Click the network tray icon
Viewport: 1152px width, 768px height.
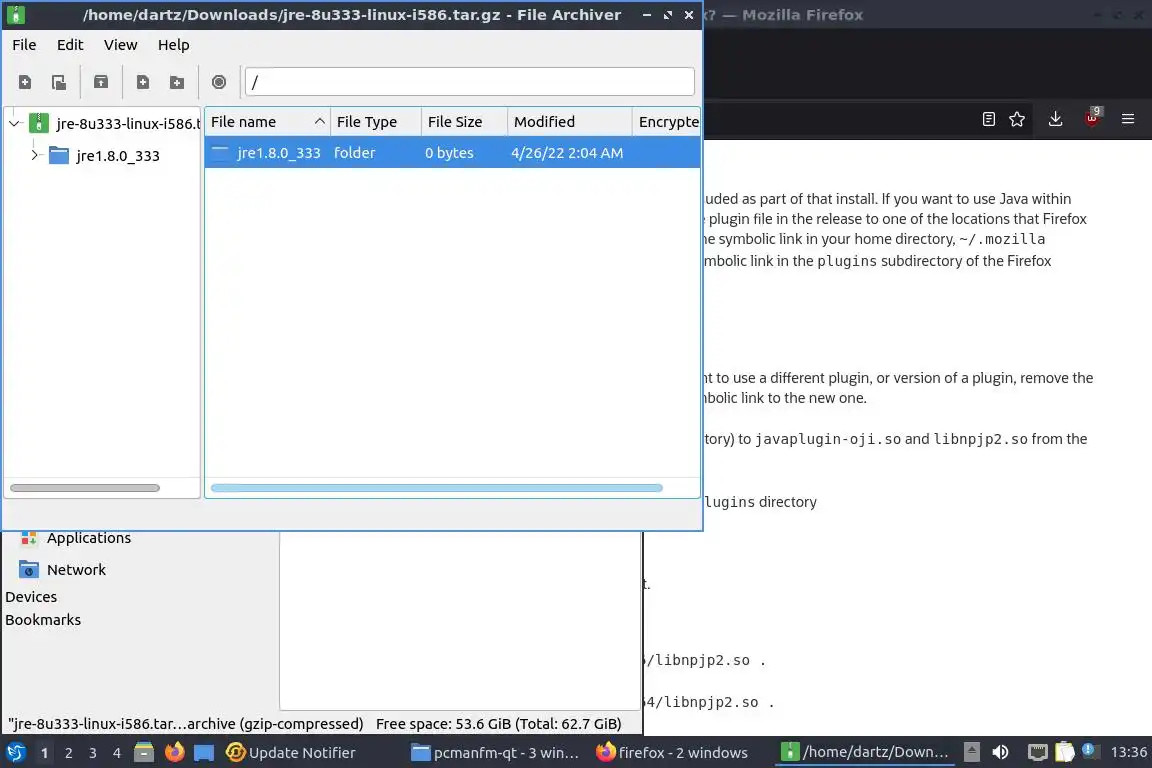click(x=1037, y=752)
